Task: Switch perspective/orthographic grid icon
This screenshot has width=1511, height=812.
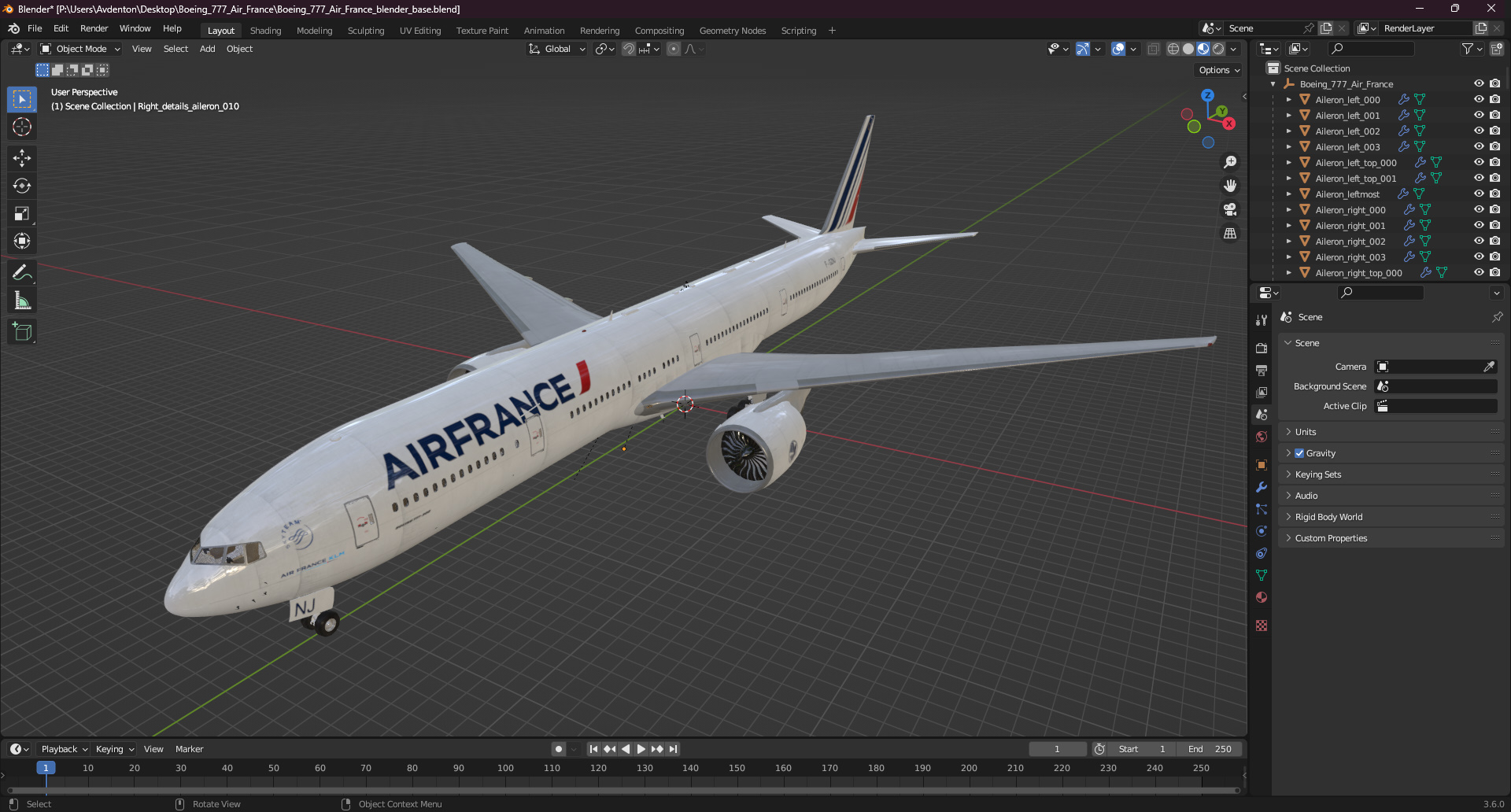Action: [x=1230, y=234]
